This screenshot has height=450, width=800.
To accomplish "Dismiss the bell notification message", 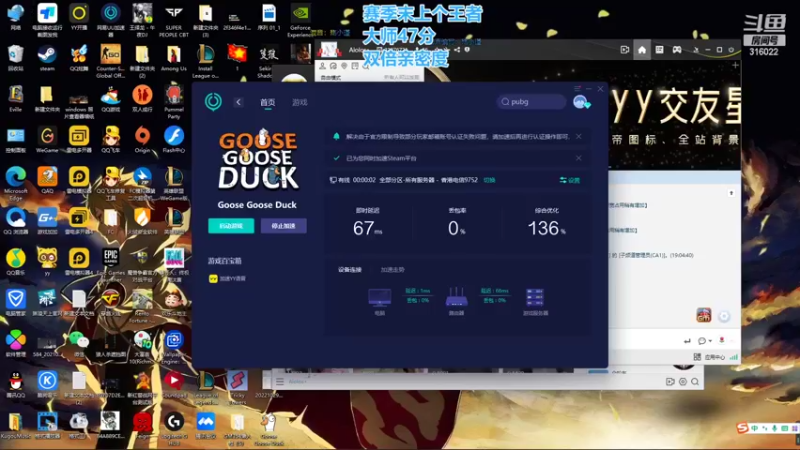I will (x=579, y=136).
